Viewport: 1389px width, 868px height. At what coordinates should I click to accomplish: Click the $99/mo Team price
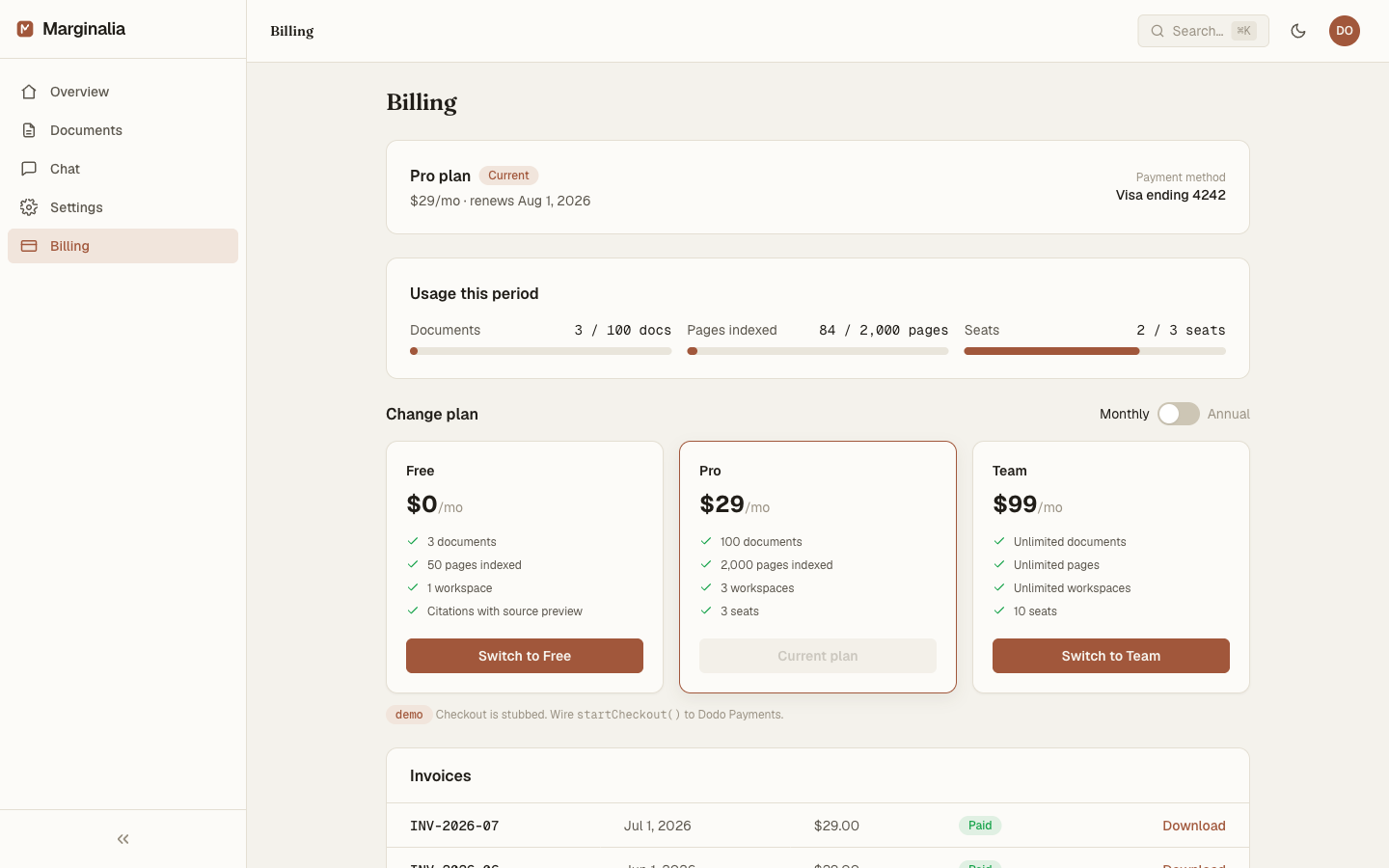1027,504
